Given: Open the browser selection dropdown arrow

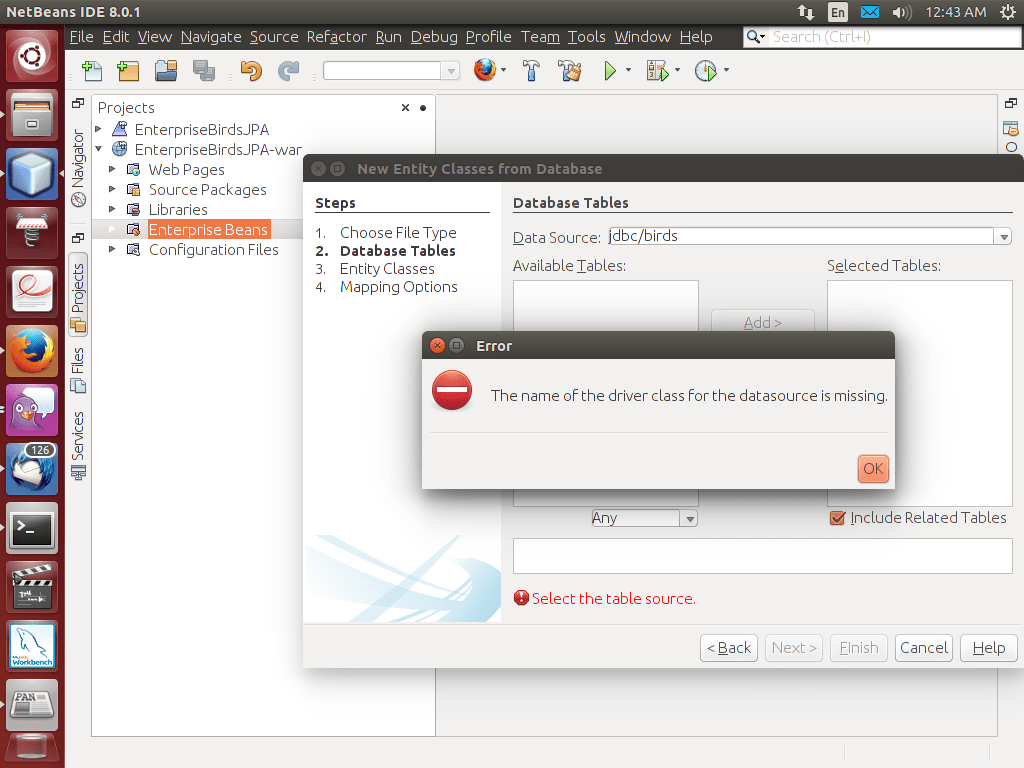Looking at the screenshot, I should [504, 70].
